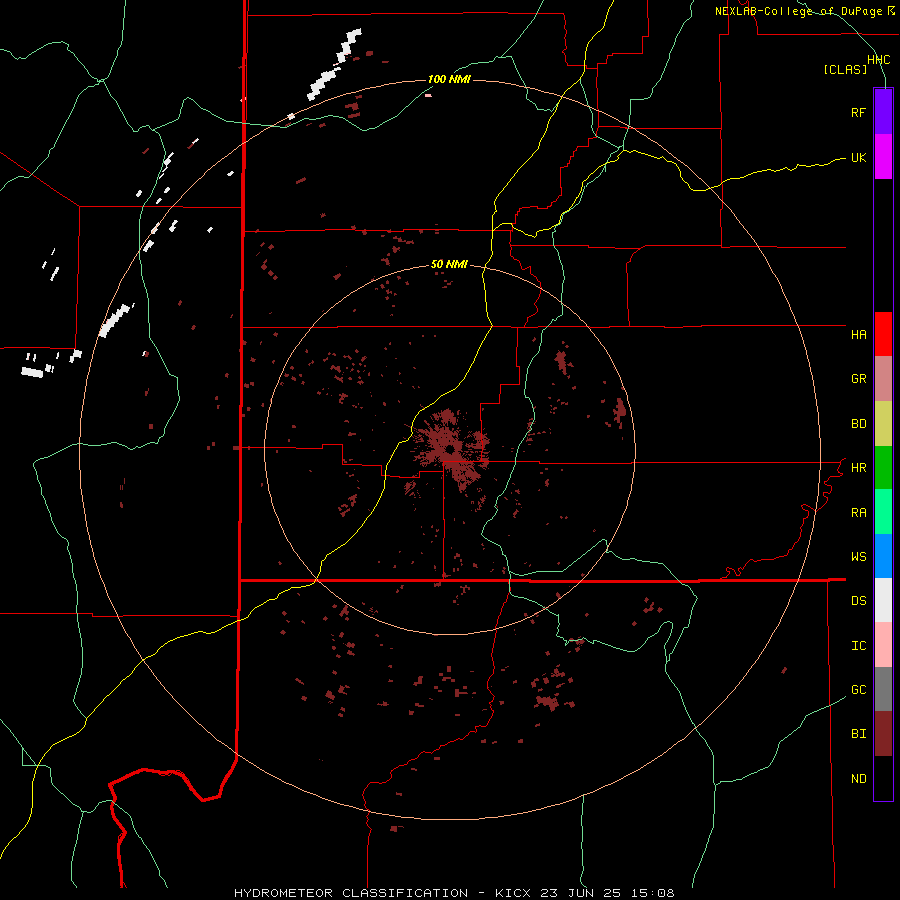This screenshot has width=900, height=900.
Task: Click the [CLAS] units label
Action: click(845, 70)
